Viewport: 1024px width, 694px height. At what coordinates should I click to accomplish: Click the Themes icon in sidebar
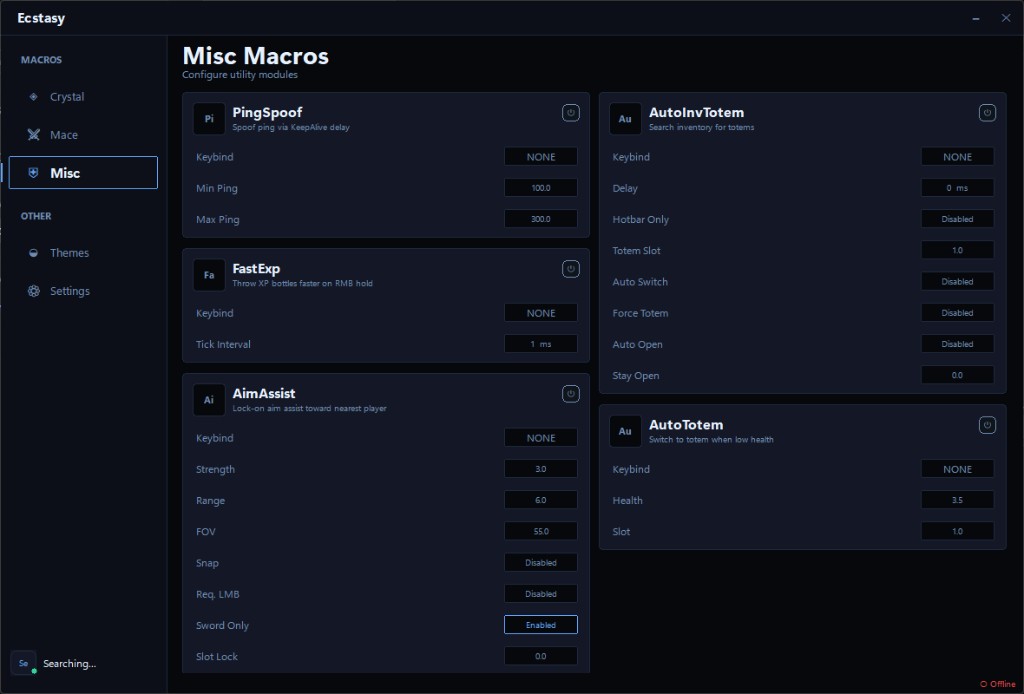pos(33,253)
